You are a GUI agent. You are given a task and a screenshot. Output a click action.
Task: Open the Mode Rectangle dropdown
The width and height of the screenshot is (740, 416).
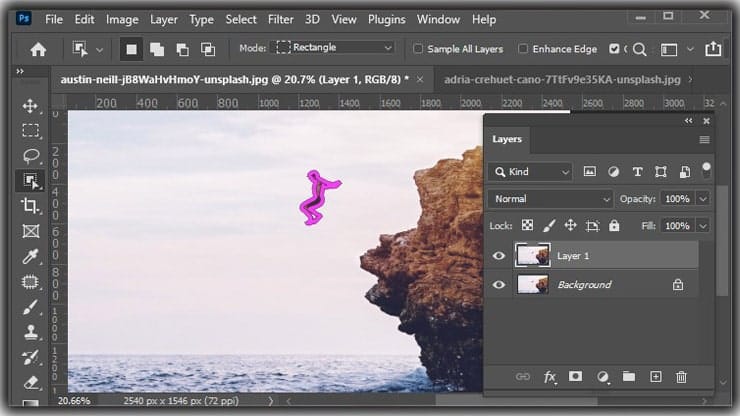[x=335, y=48]
